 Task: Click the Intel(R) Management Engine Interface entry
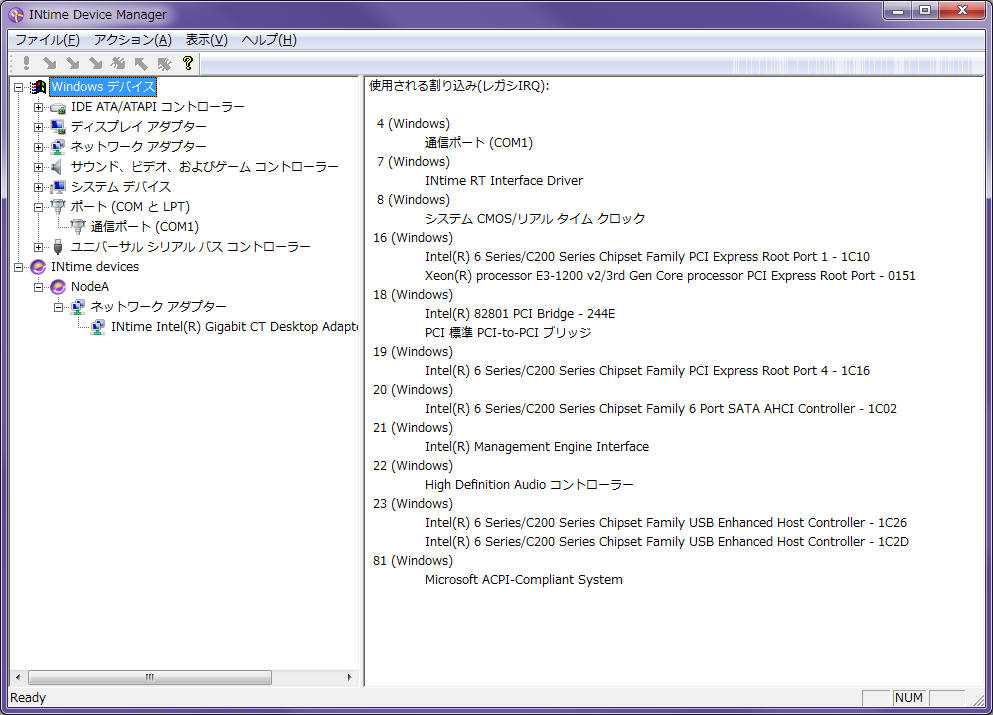coord(536,446)
